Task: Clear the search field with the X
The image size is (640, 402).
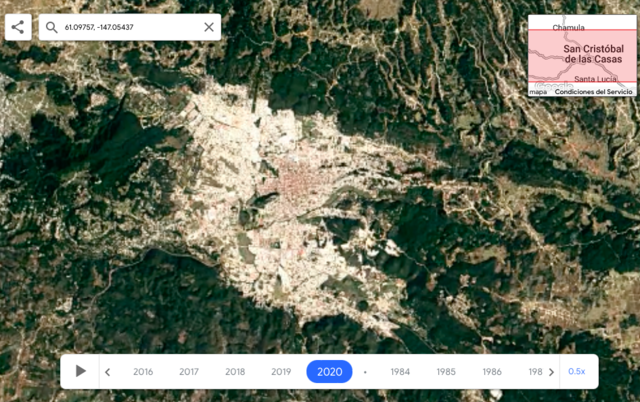Action: 209,27
